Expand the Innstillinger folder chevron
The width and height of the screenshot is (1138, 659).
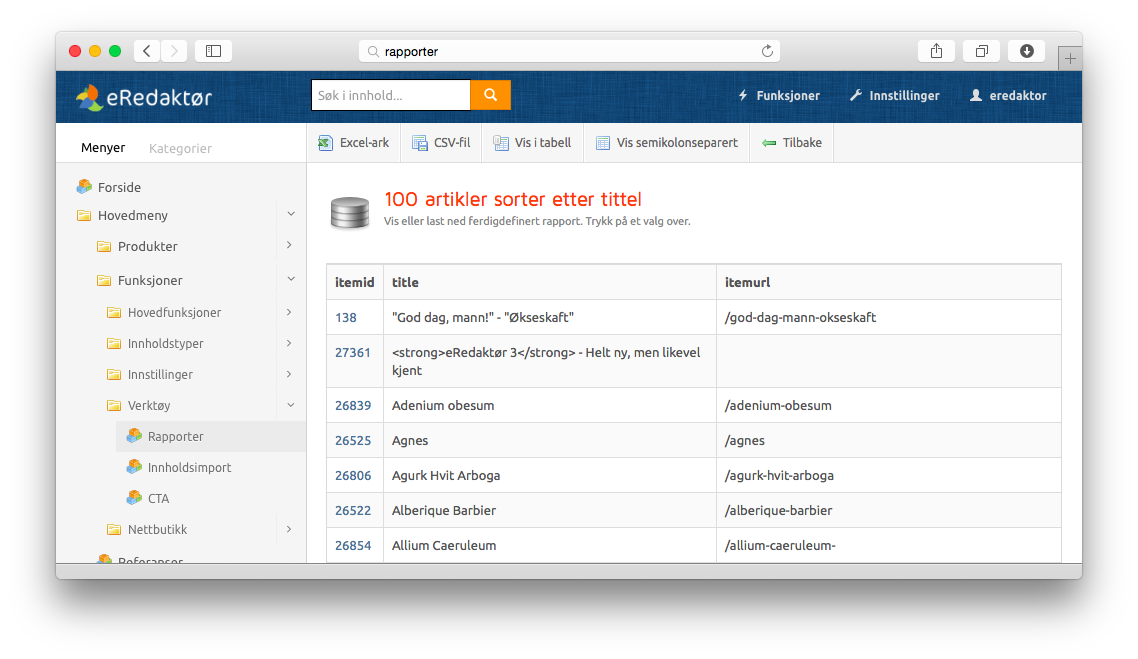click(x=290, y=374)
